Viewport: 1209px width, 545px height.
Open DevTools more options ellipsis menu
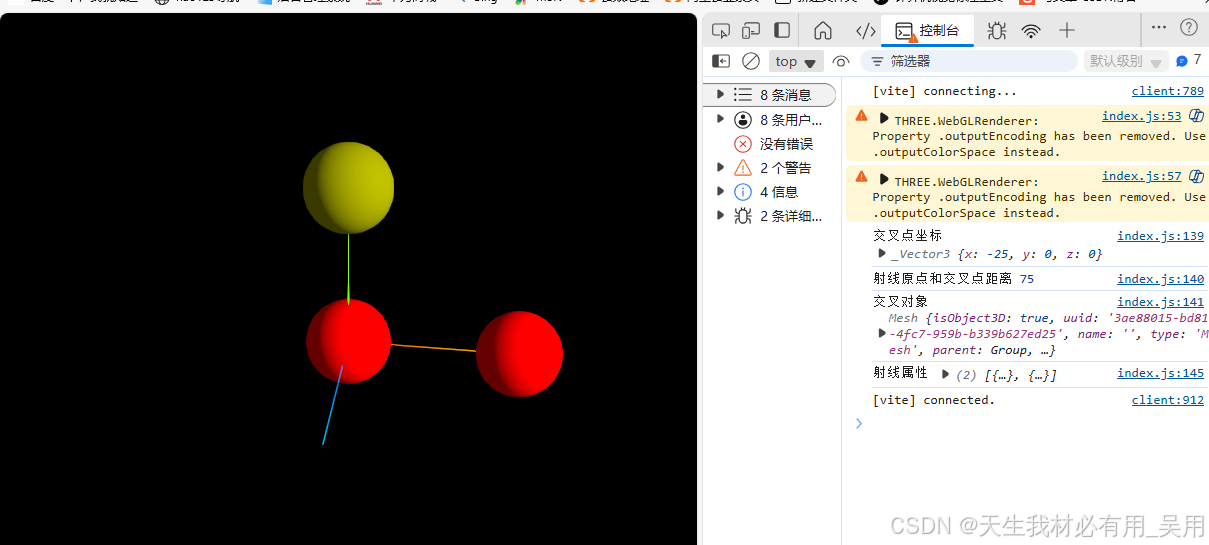[x=1158, y=27]
